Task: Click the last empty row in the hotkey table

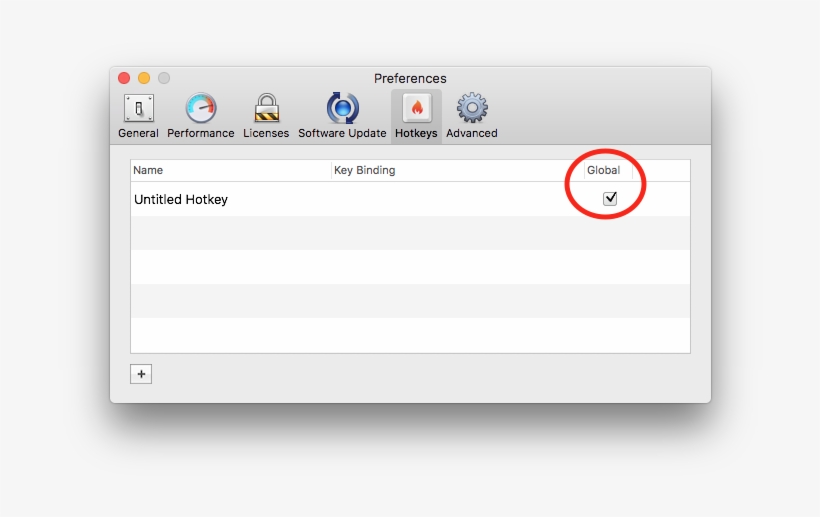Action: (410, 334)
